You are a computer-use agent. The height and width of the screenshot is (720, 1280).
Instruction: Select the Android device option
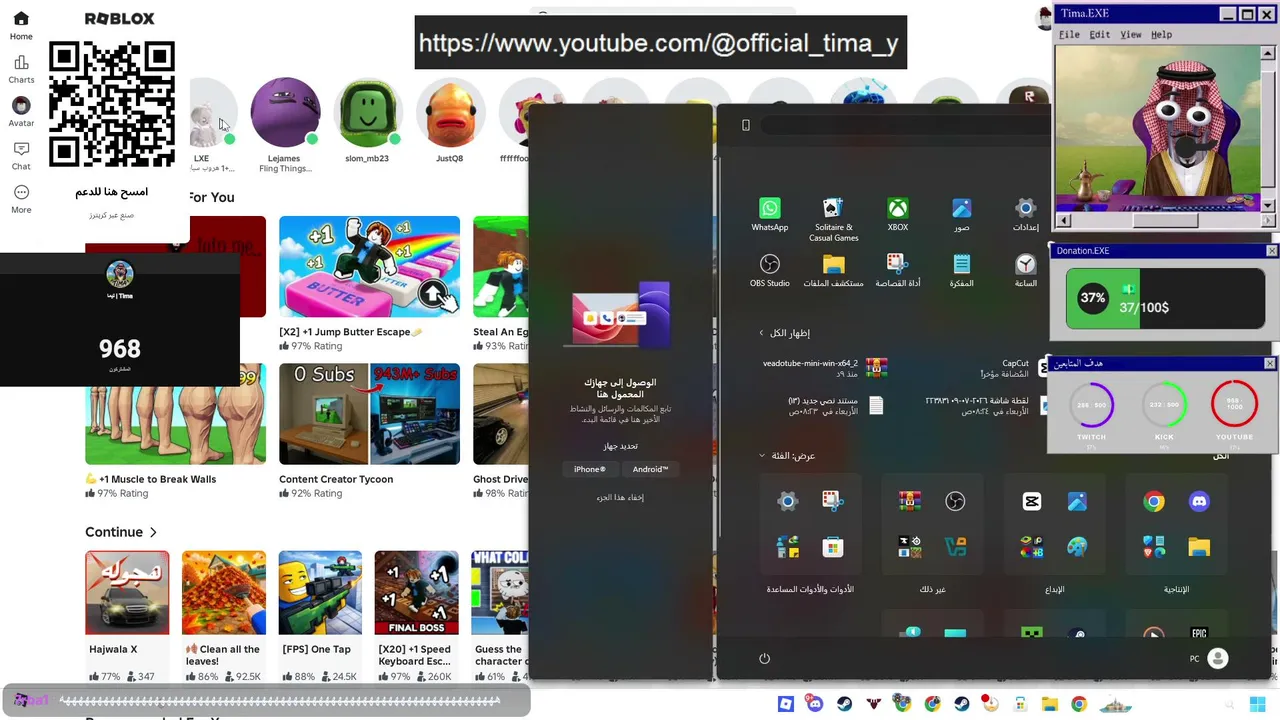coord(650,469)
